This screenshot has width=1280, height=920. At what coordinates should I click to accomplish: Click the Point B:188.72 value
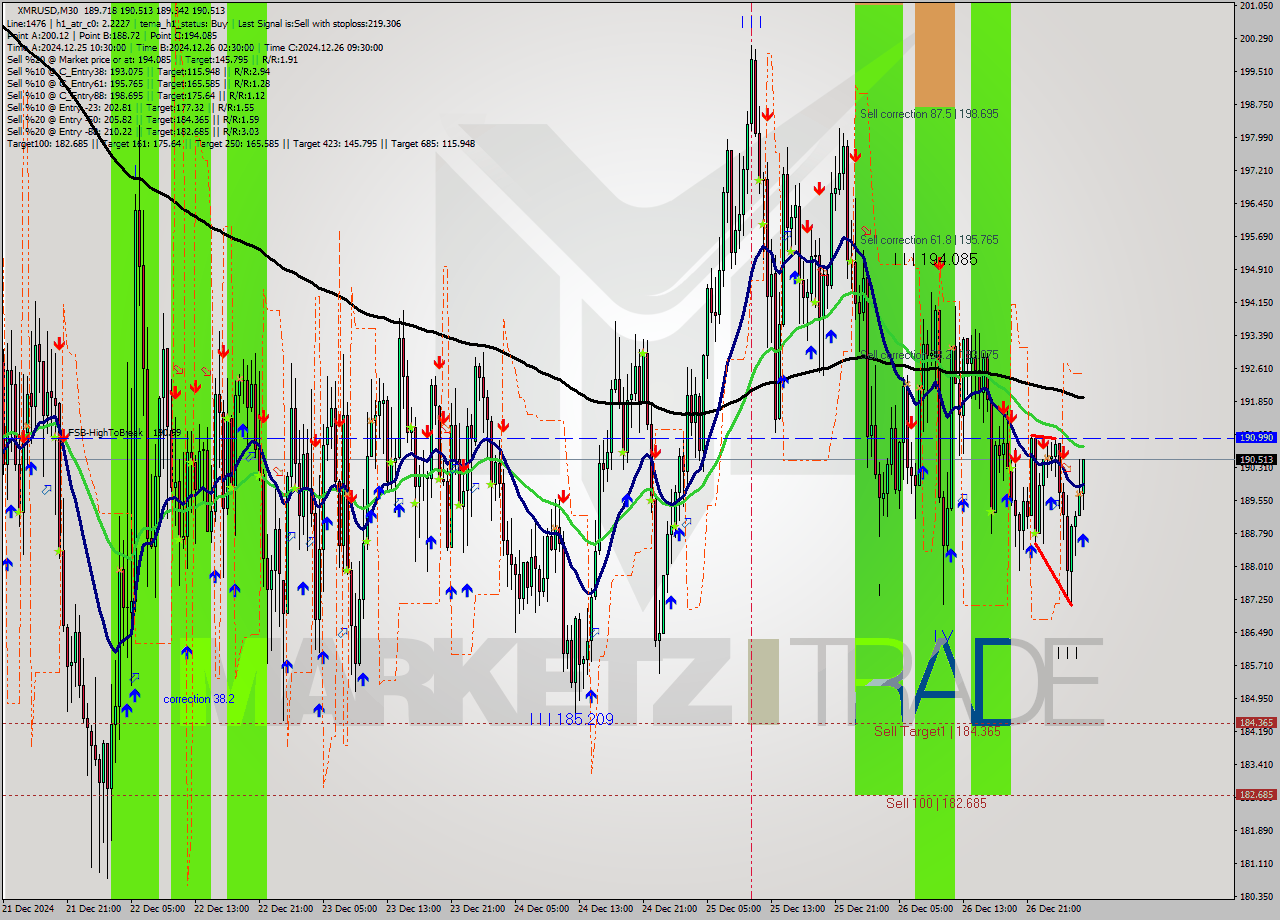(108, 35)
